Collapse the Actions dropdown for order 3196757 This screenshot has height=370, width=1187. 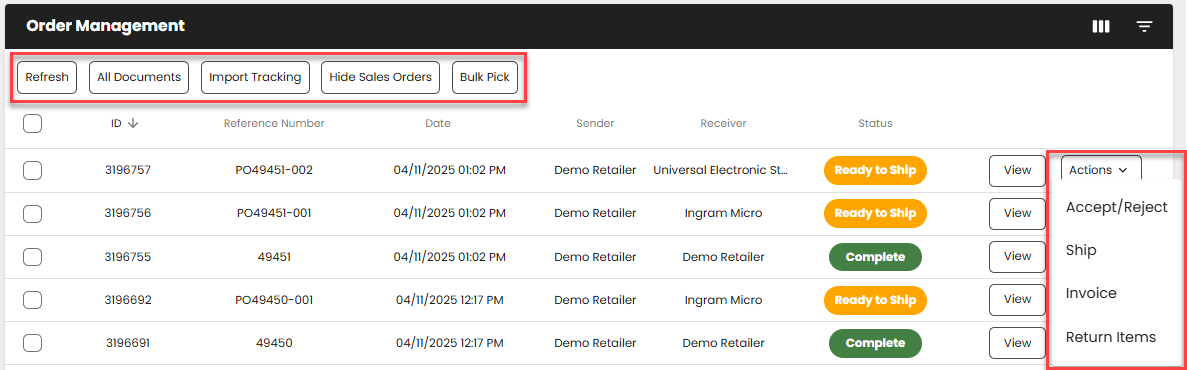pyautogui.click(x=1101, y=170)
